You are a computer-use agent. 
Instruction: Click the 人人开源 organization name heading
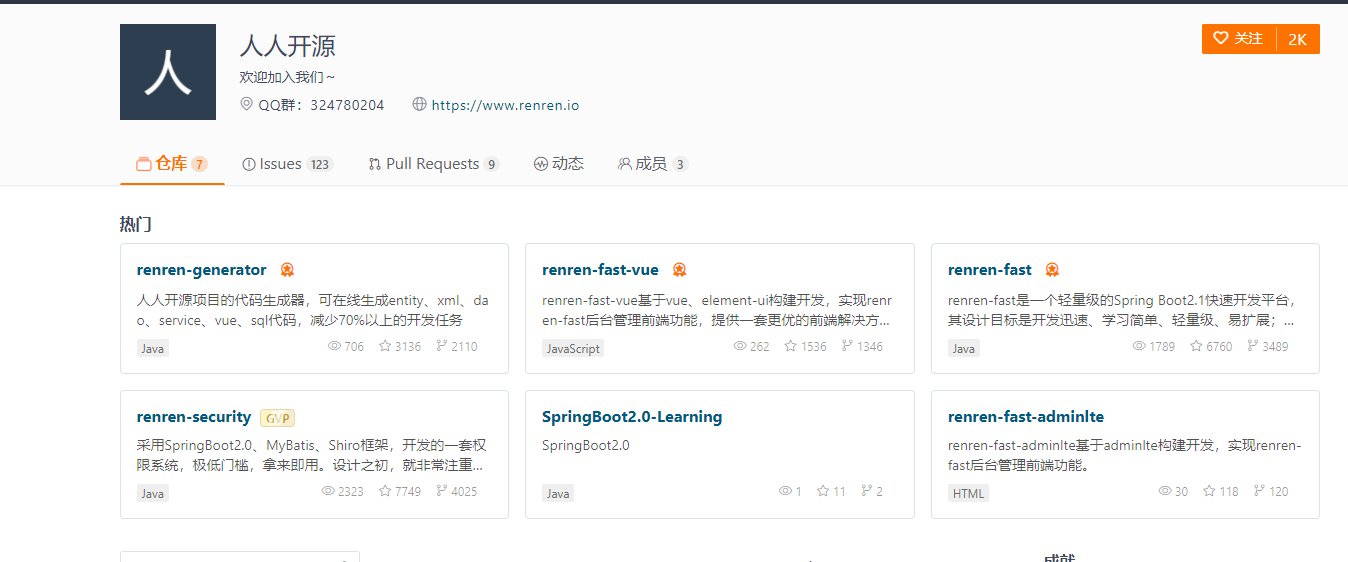coord(288,45)
